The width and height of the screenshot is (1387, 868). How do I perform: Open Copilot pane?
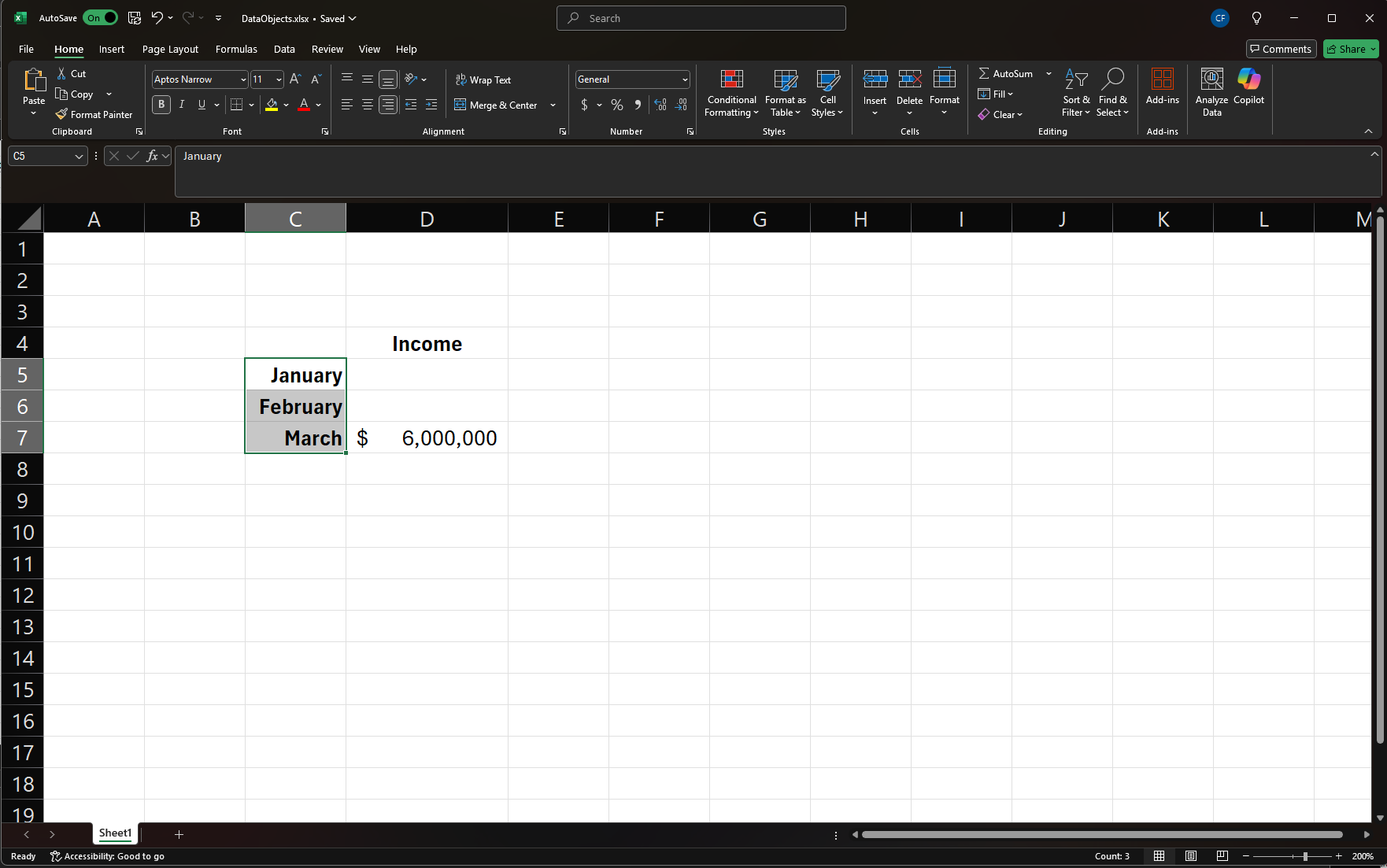click(1248, 87)
